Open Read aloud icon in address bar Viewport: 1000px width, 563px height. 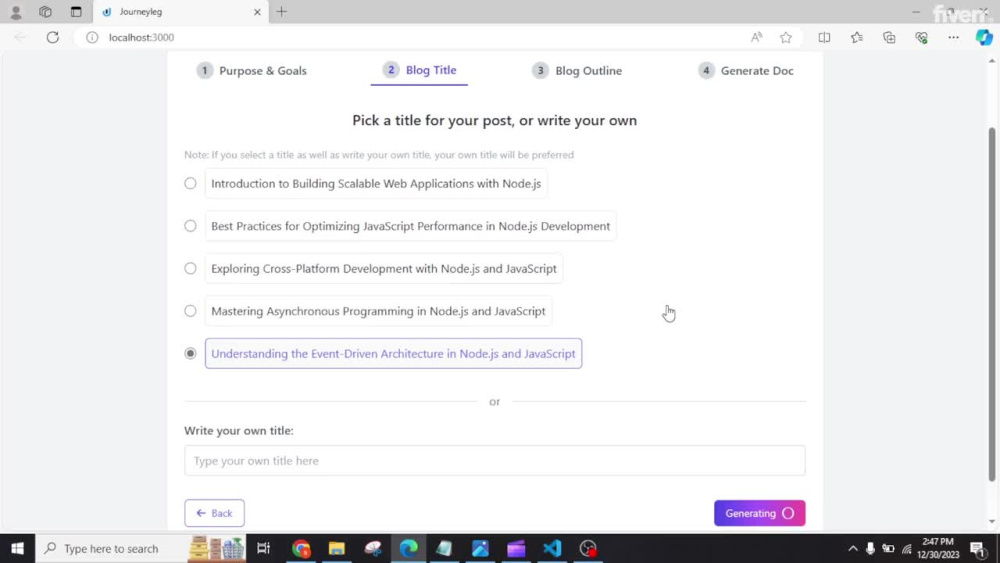coord(756,38)
